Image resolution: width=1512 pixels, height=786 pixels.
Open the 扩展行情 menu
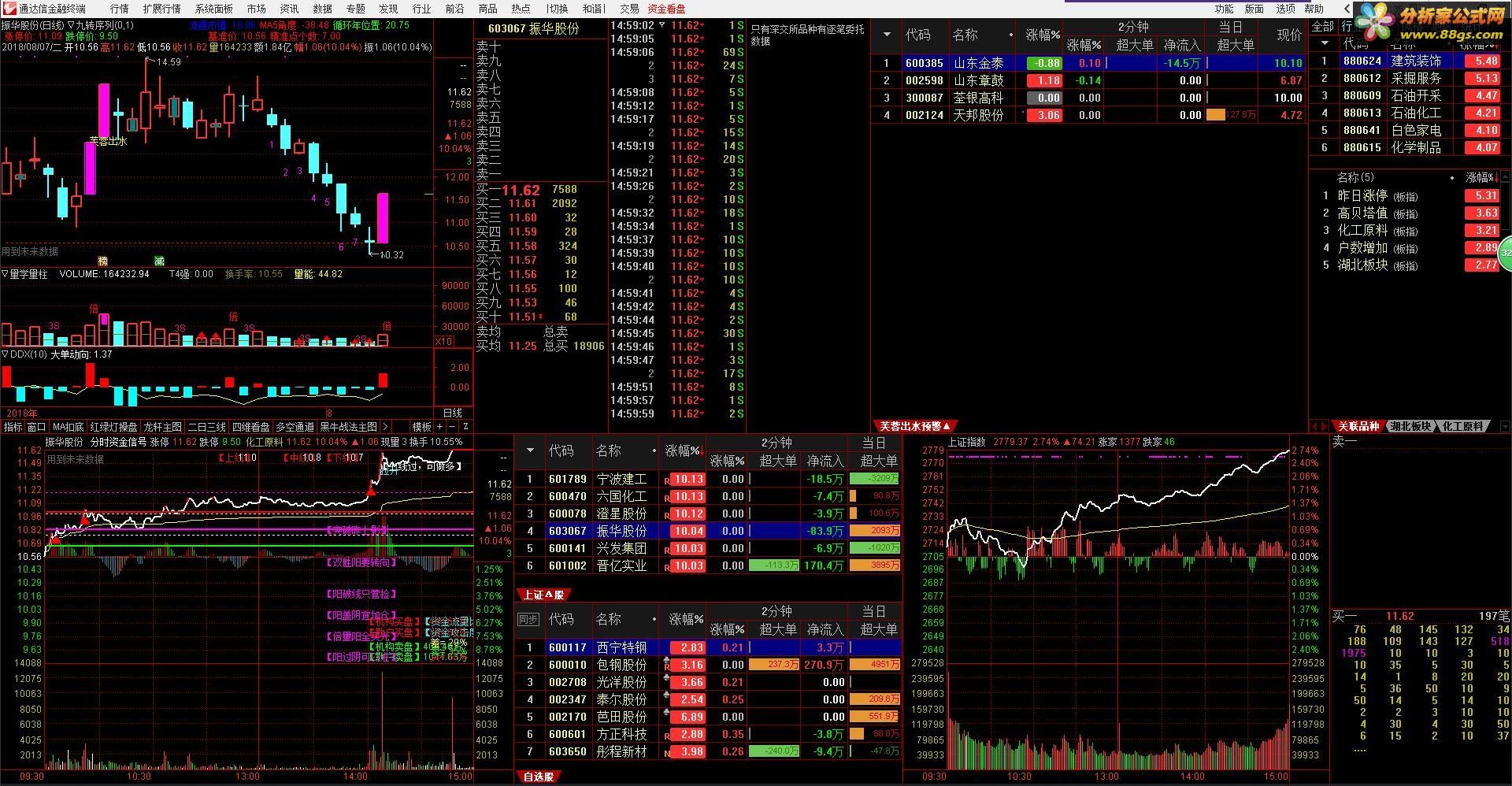(x=161, y=9)
